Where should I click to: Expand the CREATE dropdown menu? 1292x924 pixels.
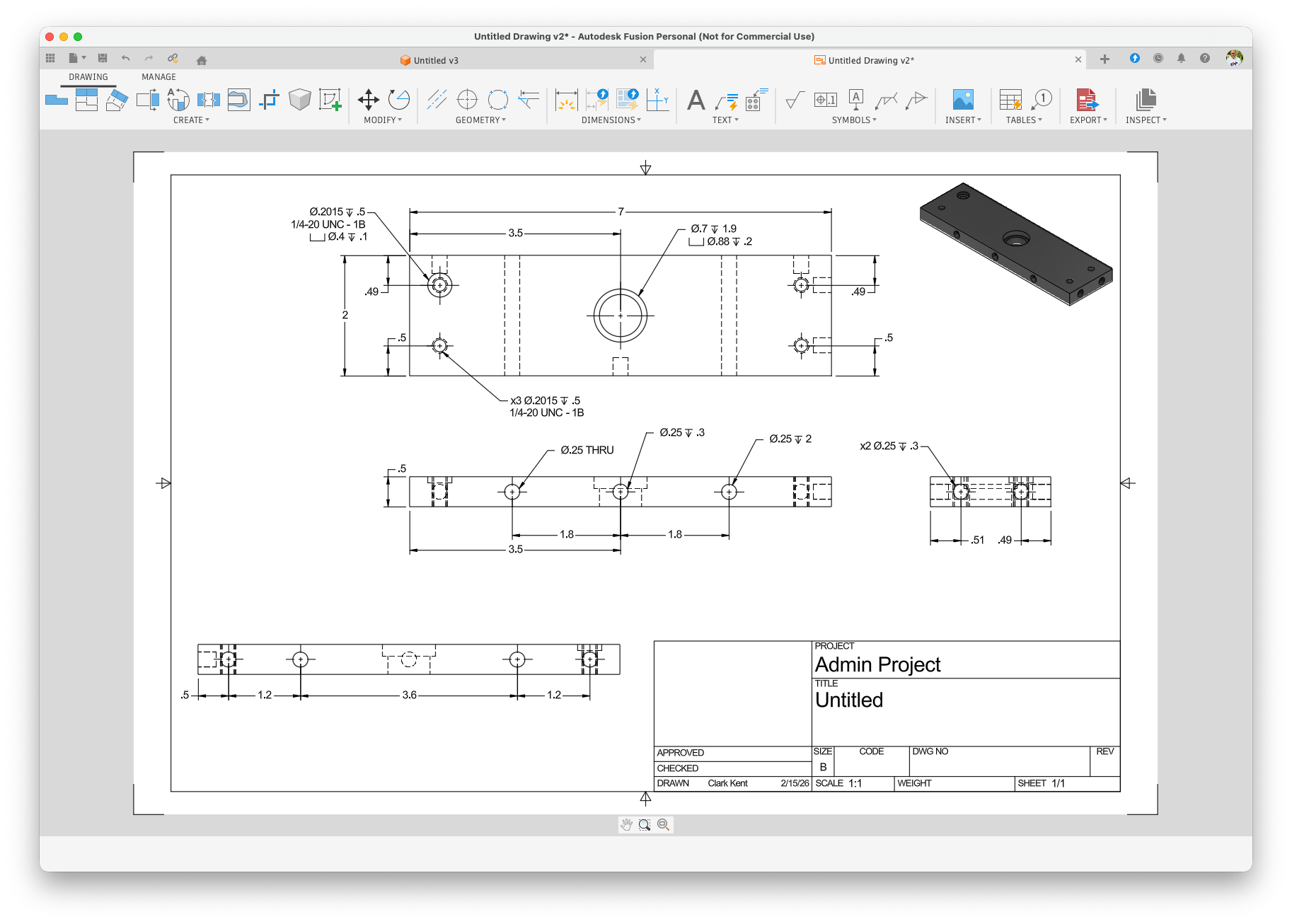[191, 120]
